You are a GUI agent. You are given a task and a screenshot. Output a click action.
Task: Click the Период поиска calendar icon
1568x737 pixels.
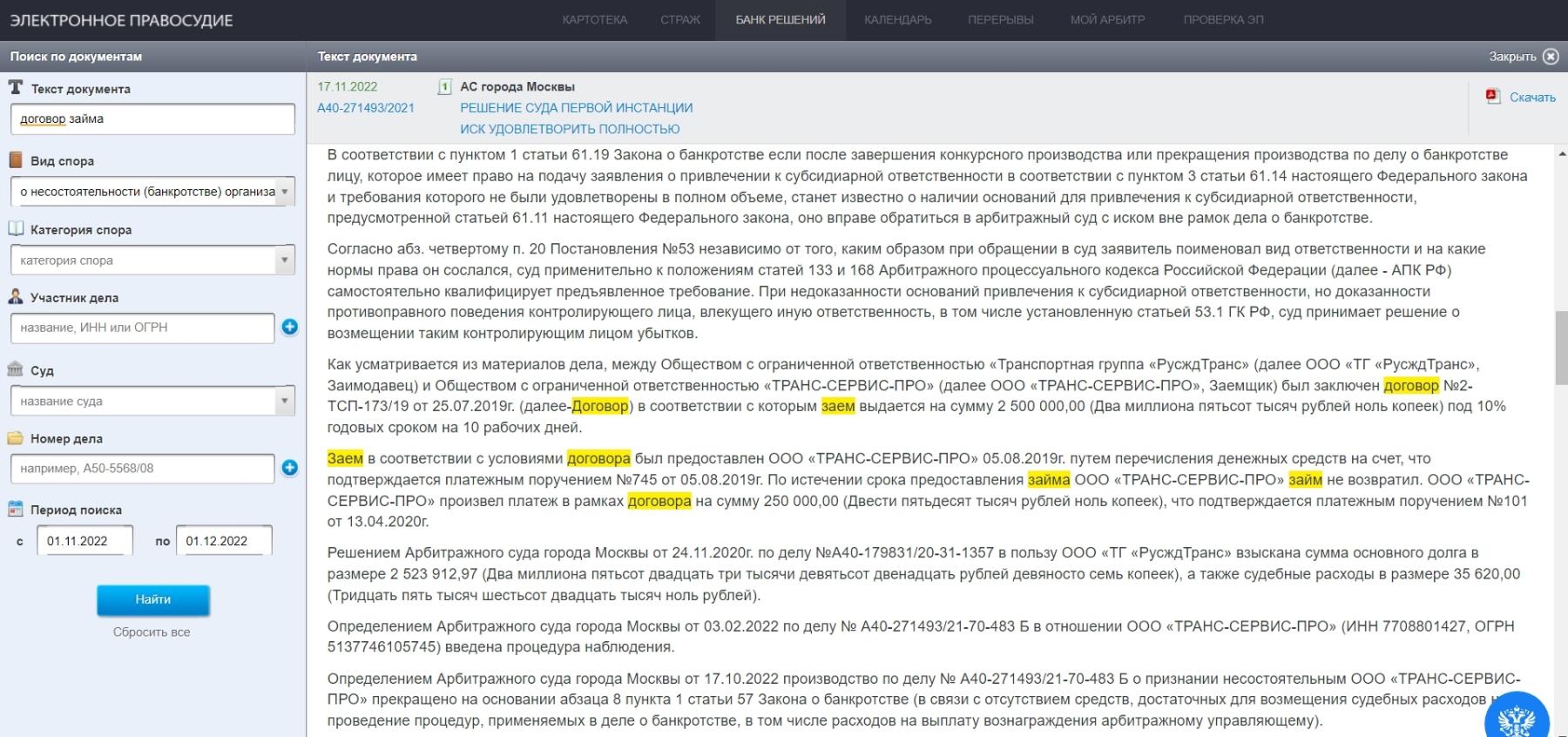pos(16,509)
